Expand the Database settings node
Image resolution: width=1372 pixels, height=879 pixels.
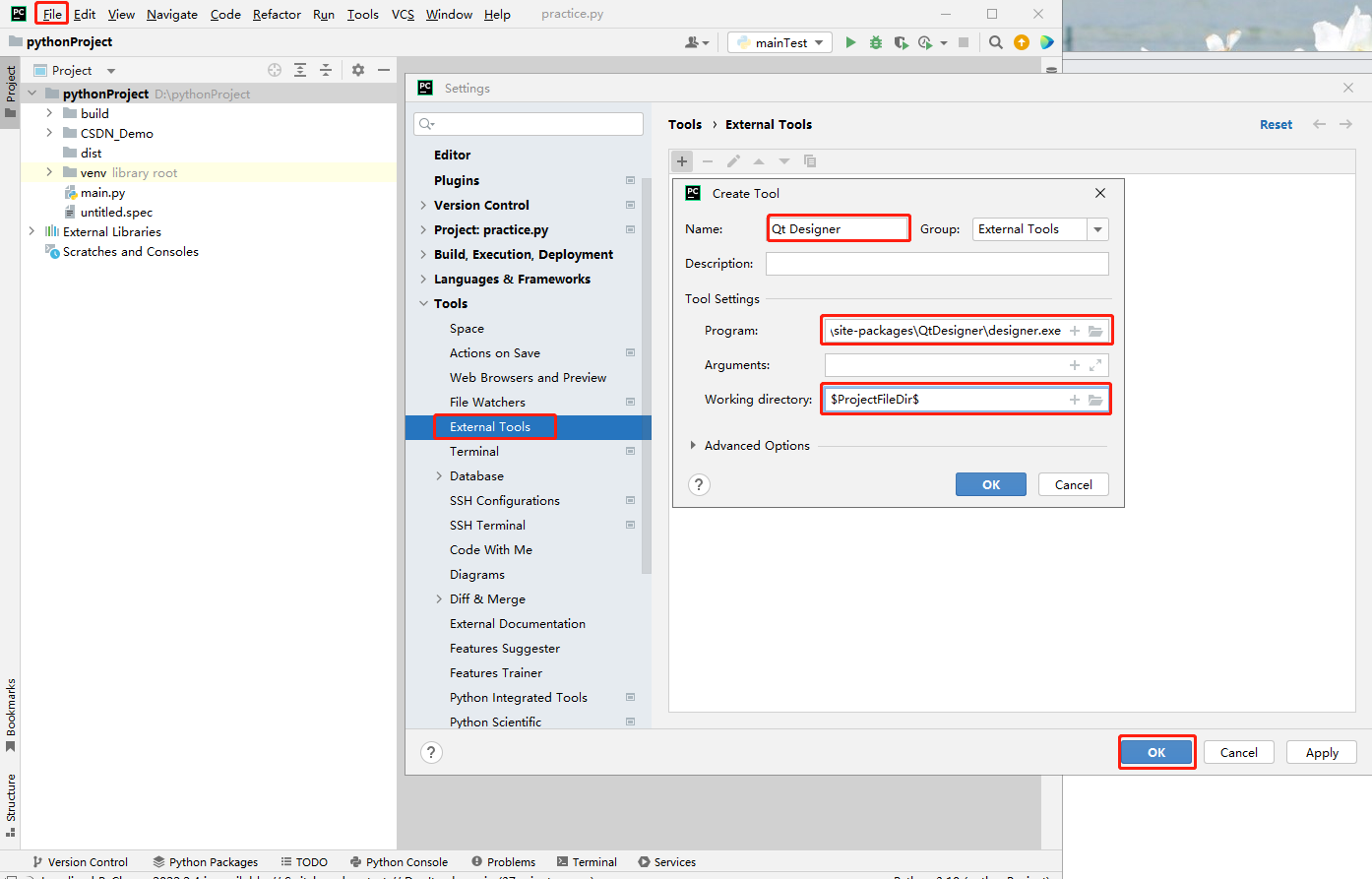439,476
